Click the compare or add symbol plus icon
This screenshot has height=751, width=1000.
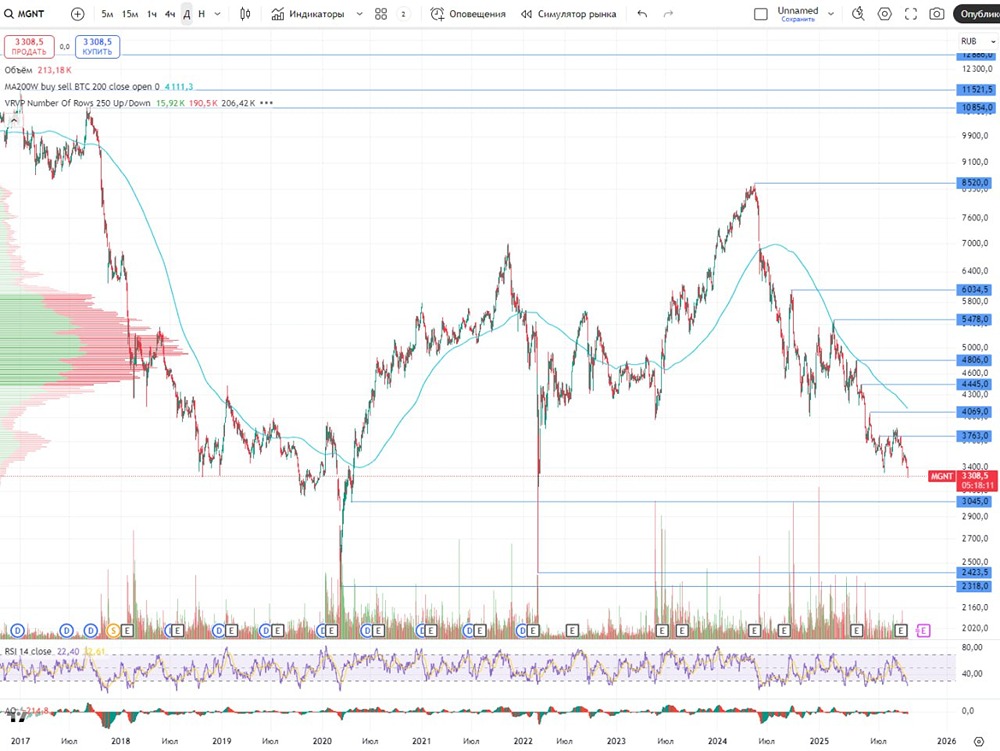77,13
